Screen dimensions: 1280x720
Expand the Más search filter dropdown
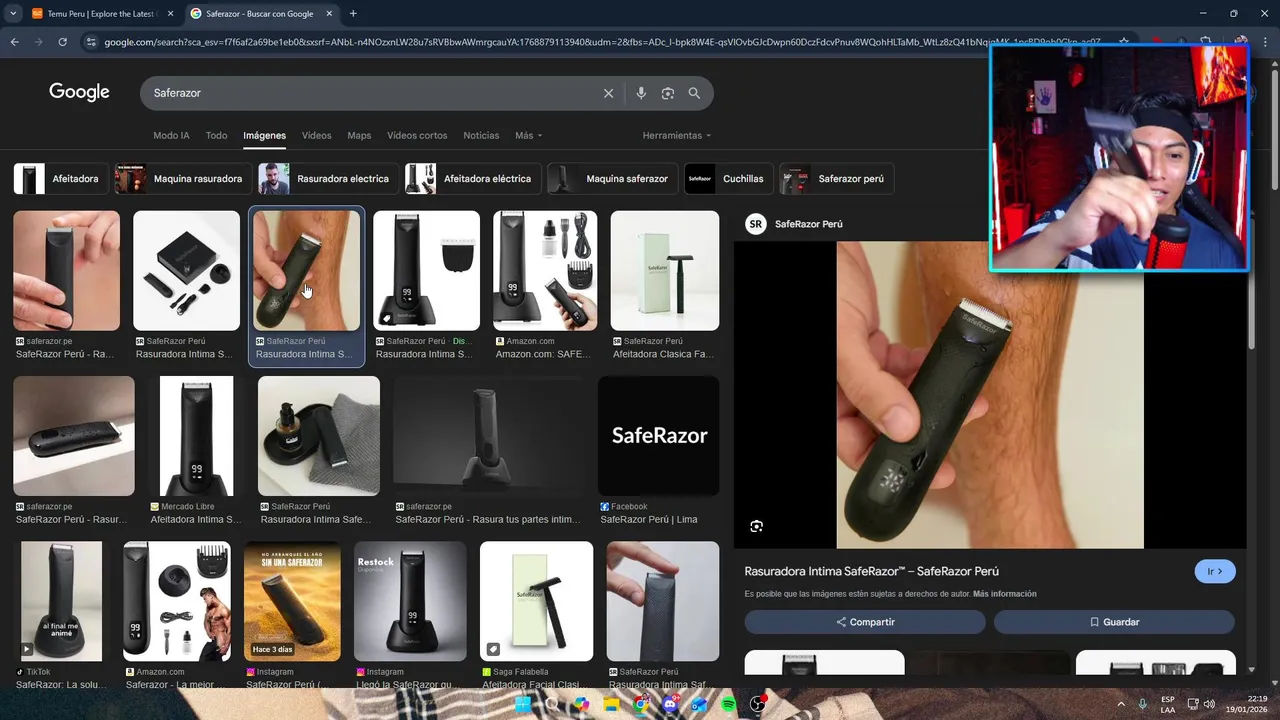(528, 135)
